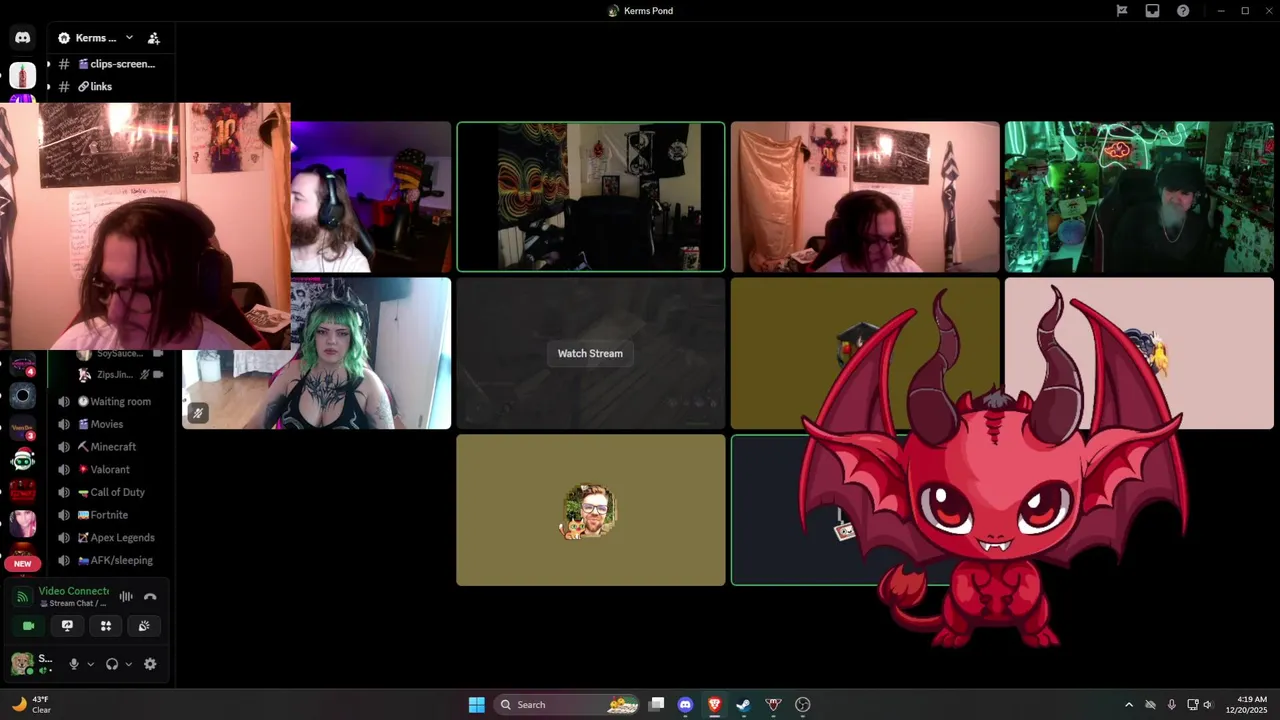Screen dimensions: 1280x720
Task: Open the system volume tray icon
Action: (1208, 705)
